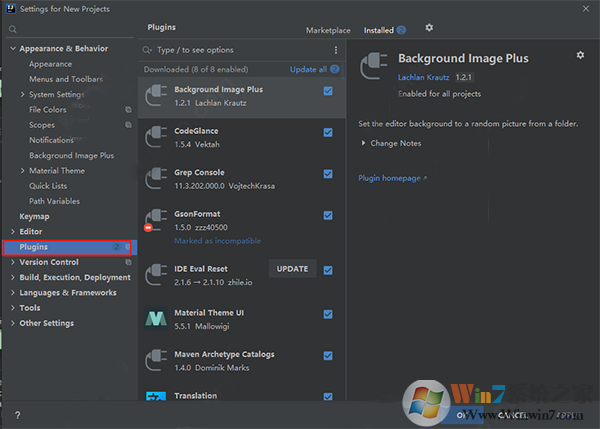
Task: Disable the GsonFormat plugin checkbox
Action: (x=328, y=215)
